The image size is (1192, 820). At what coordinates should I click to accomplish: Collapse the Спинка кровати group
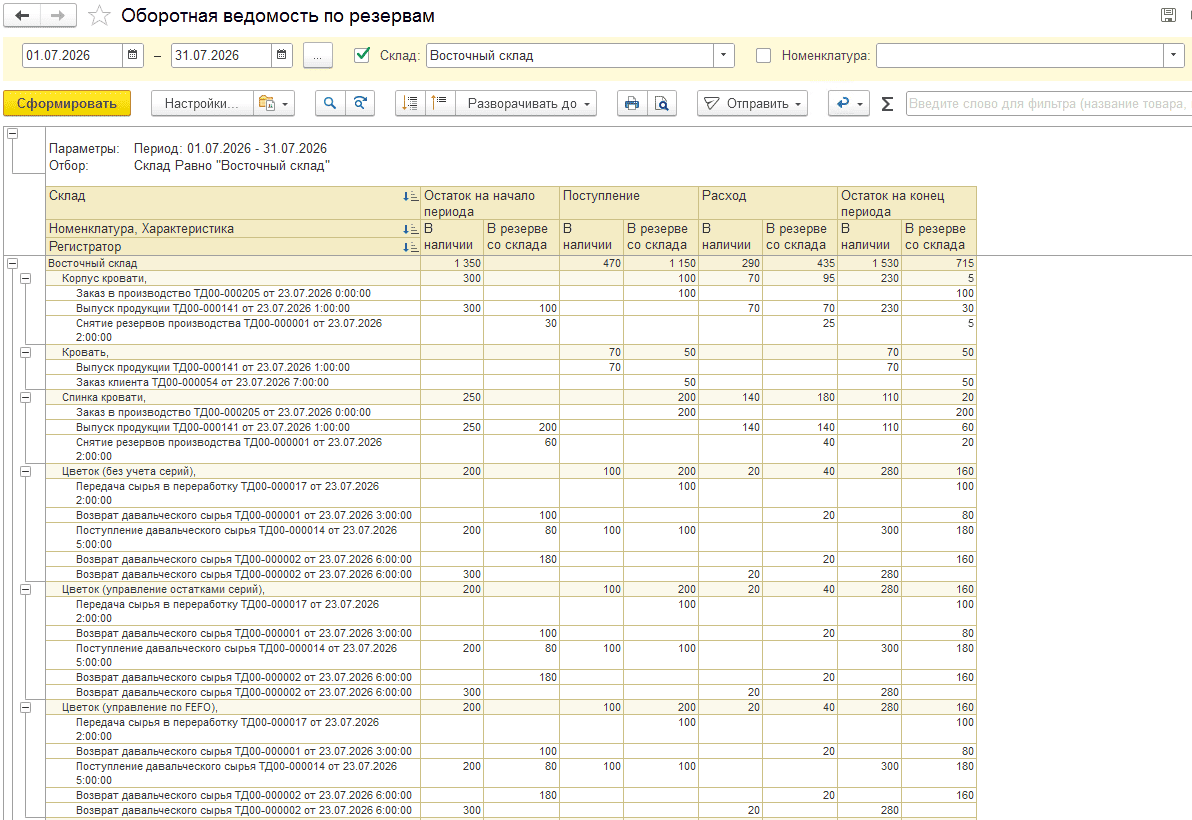point(25,397)
